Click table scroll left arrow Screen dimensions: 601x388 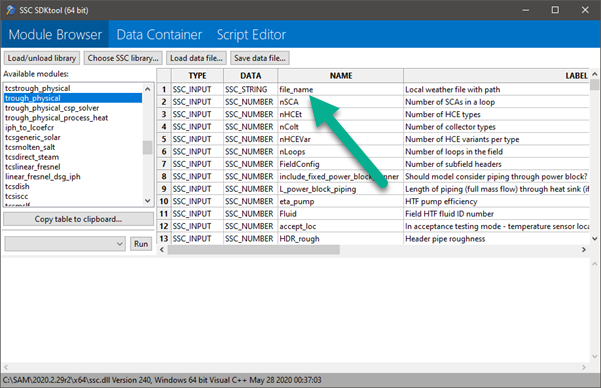coord(162,250)
